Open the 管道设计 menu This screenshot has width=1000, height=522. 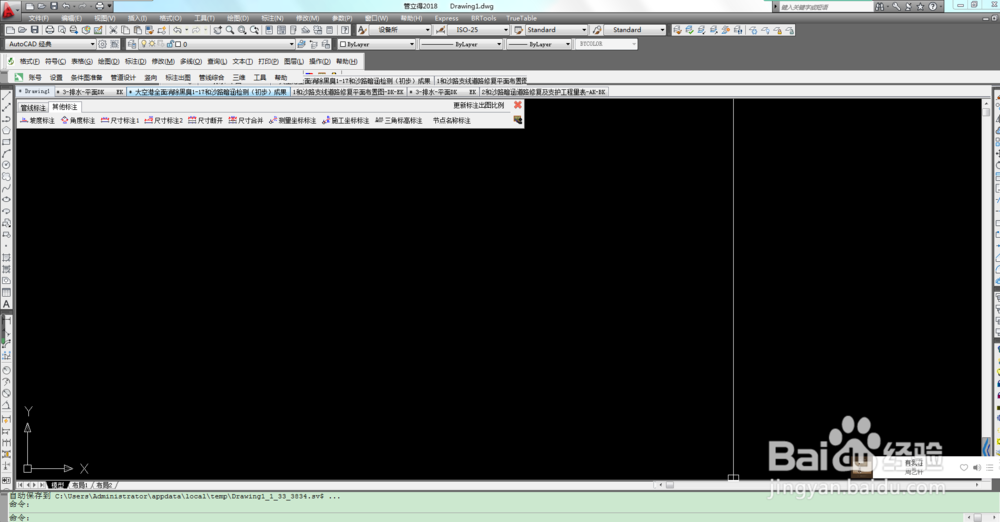[123, 77]
